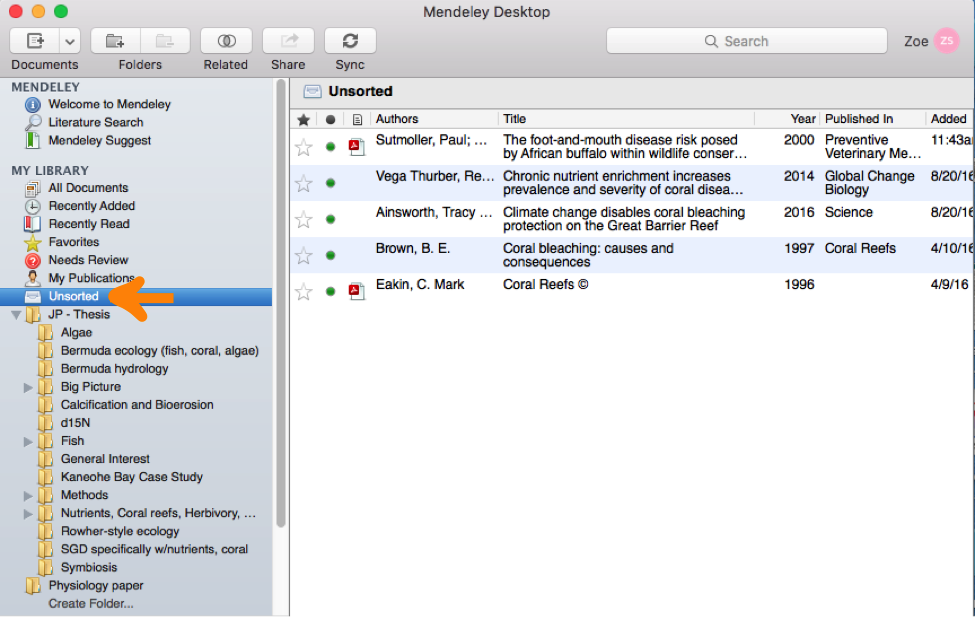The image size is (975, 617).
Task: Sort by the Added column header
Action: [x=949, y=119]
